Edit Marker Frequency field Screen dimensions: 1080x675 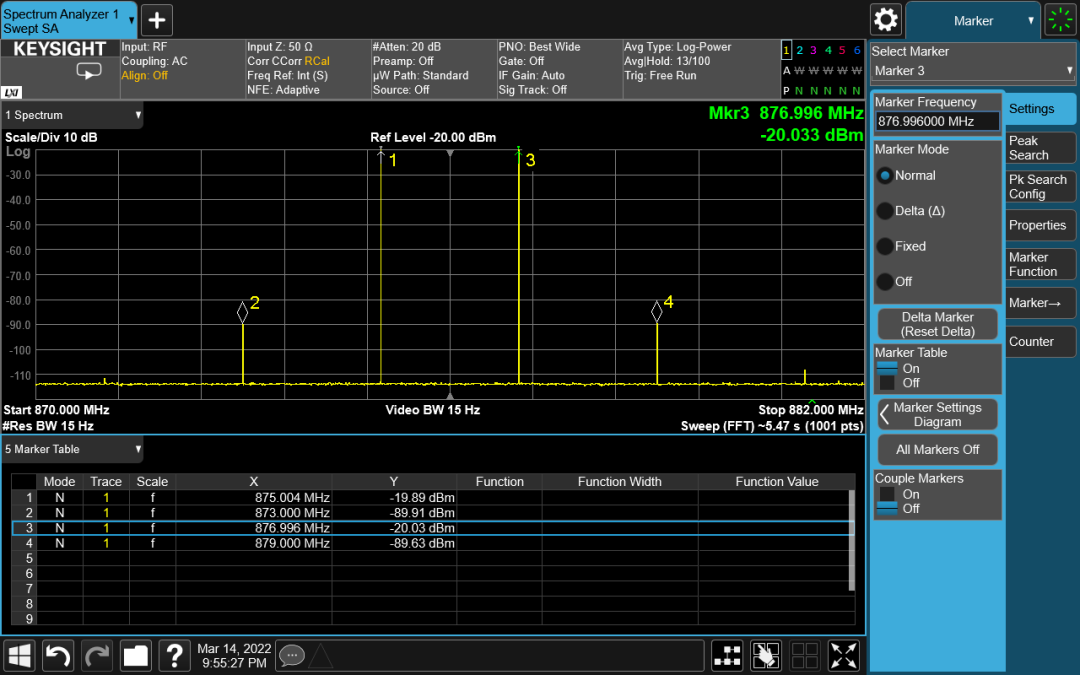(937, 121)
